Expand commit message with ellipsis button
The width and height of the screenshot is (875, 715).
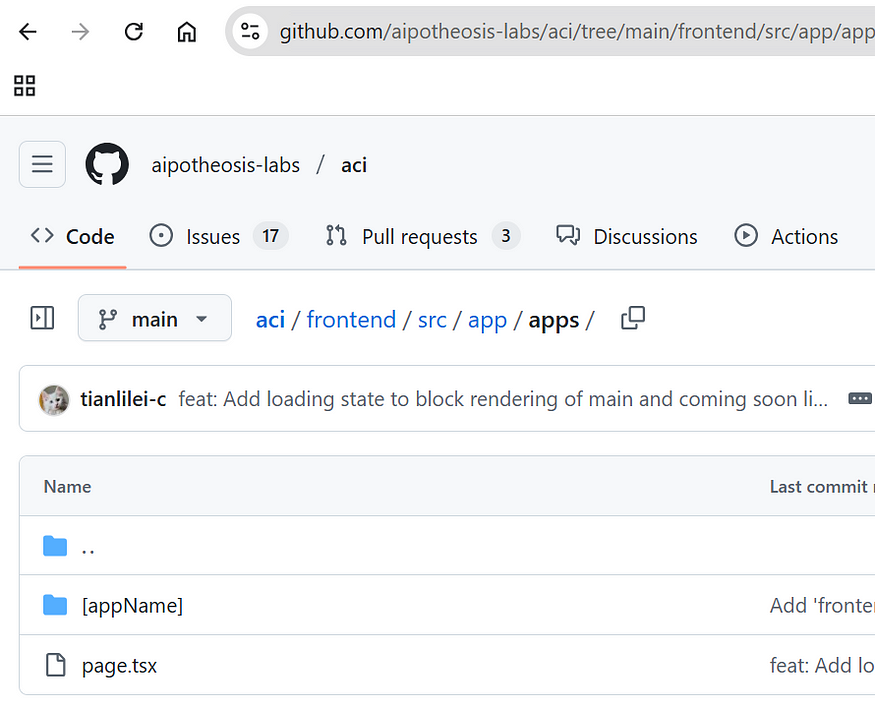click(859, 399)
